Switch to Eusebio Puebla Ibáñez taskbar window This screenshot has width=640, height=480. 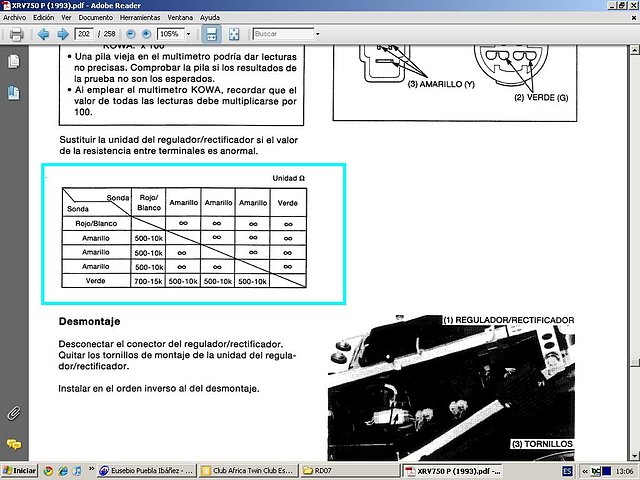click(147, 471)
